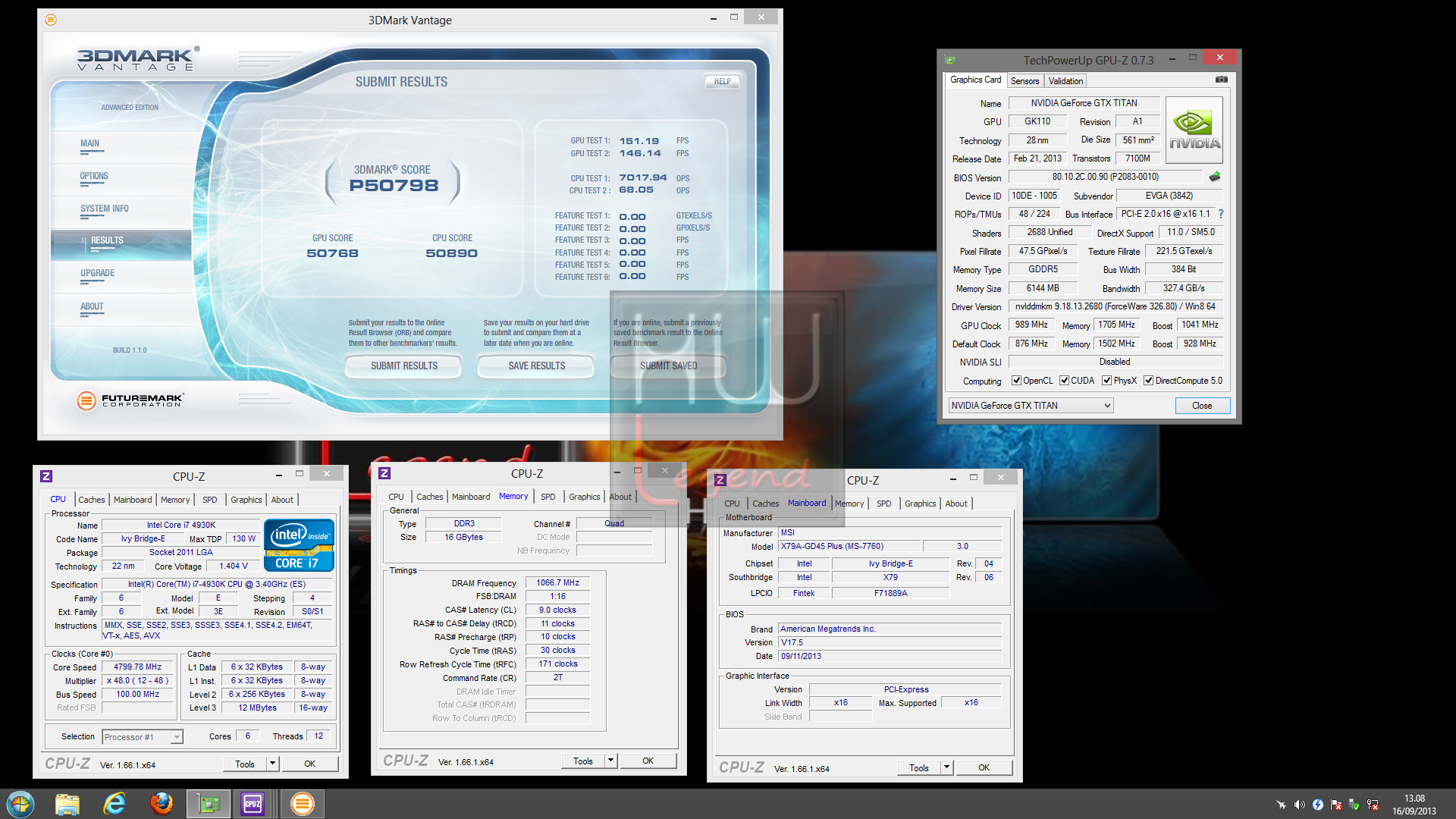Click the SUBMIT SAVED button

click(x=668, y=366)
